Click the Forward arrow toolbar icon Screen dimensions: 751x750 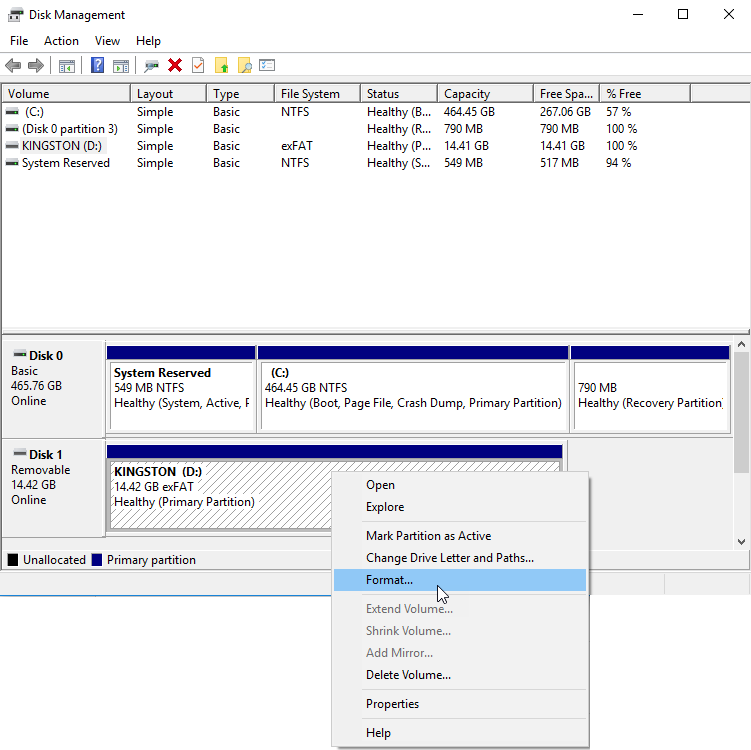click(36, 65)
